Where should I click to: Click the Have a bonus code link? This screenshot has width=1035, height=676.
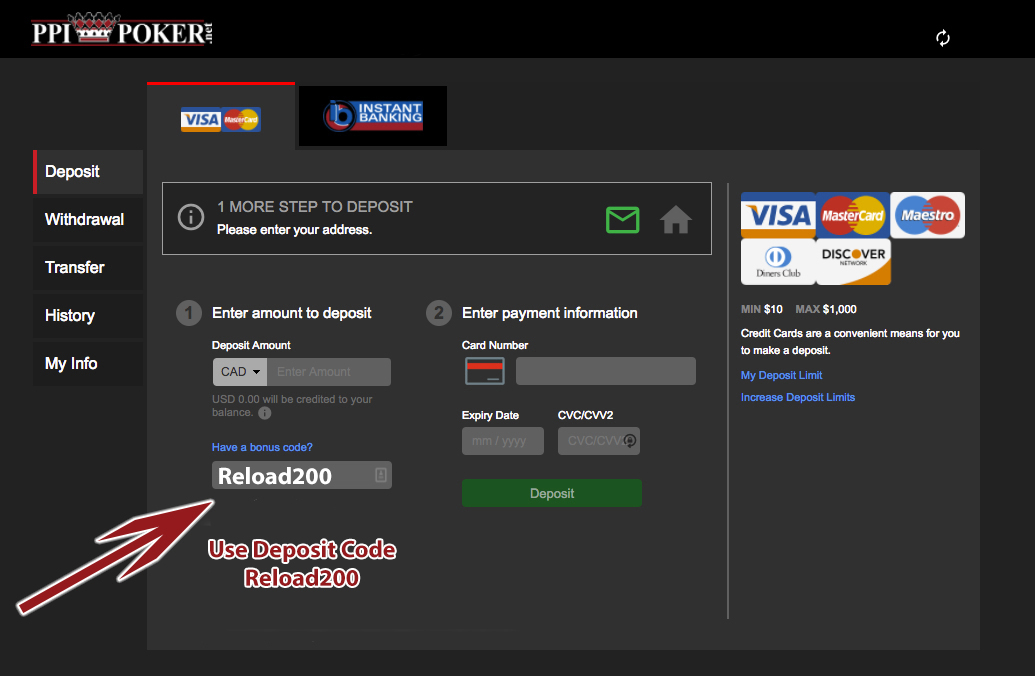262,447
